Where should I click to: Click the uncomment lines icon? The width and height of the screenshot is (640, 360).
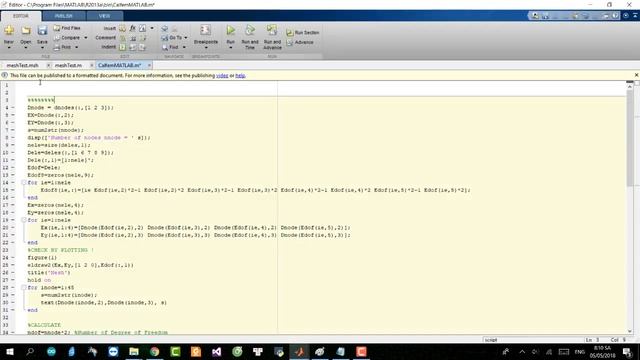pos(133,38)
